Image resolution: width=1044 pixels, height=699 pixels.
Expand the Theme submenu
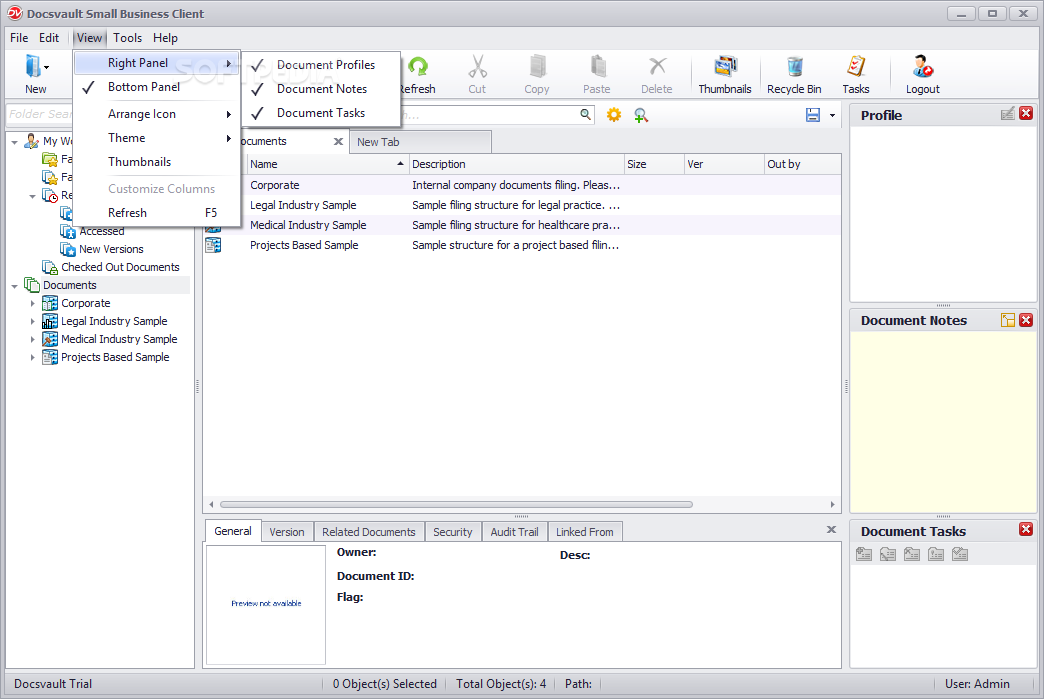[x=156, y=138]
